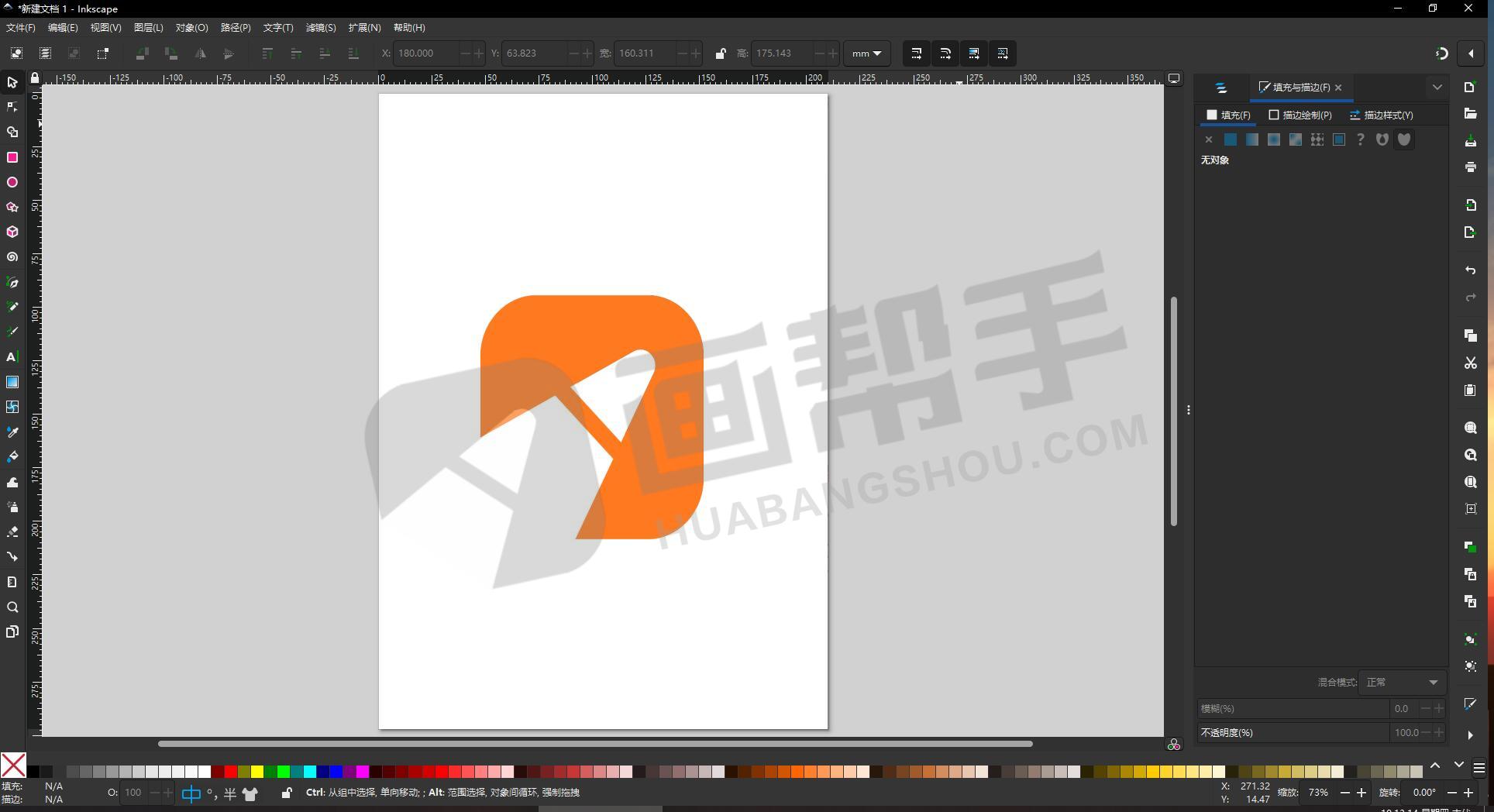This screenshot has height=812, width=1494.
Task: Select the Eraser tool
Action: pos(12,532)
